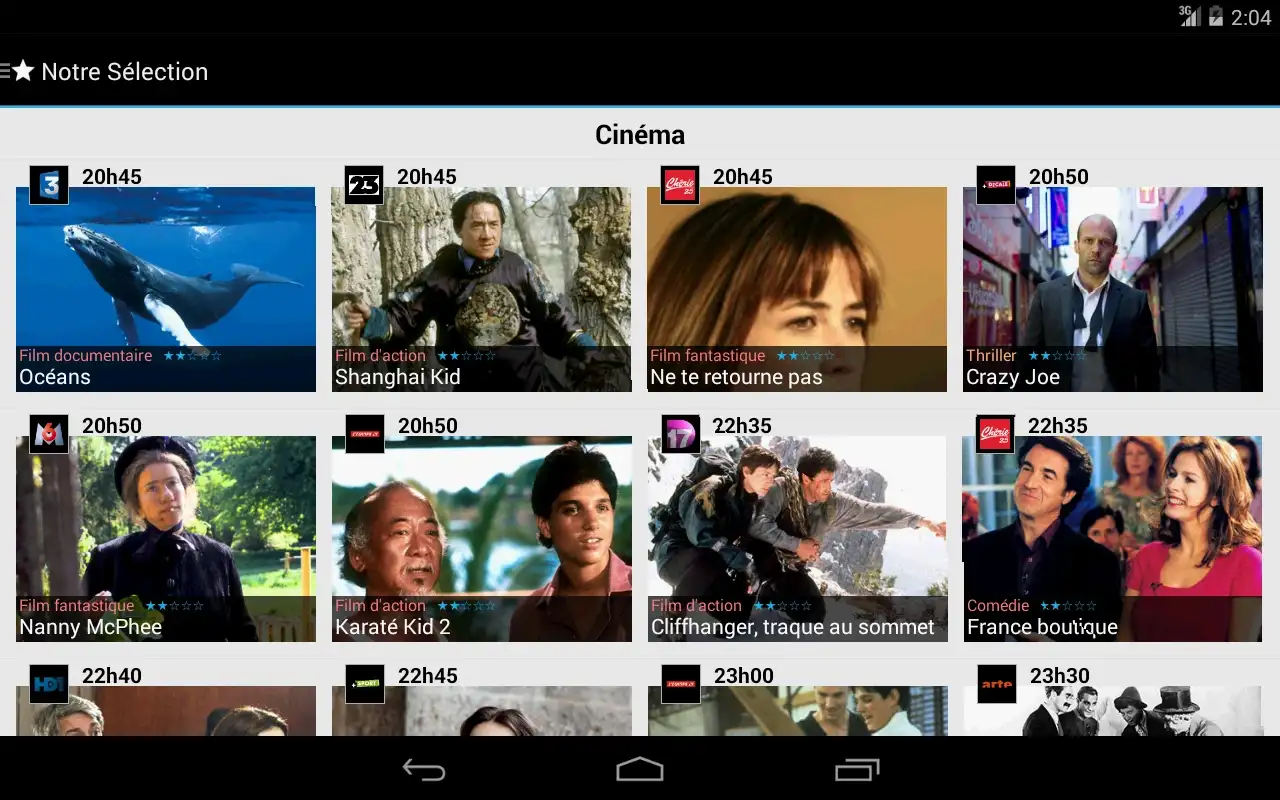Tap the channel 23 logo above Shanghai Kid
The height and width of the screenshot is (800, 1280).
364,185
